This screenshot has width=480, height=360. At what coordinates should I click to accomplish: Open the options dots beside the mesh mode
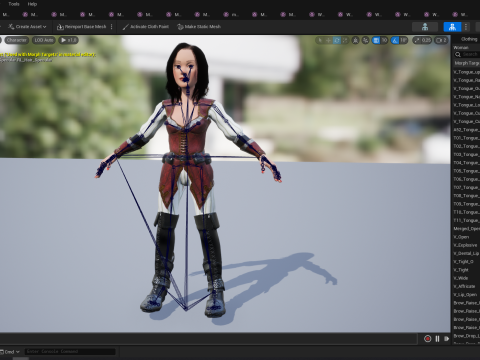466,27
